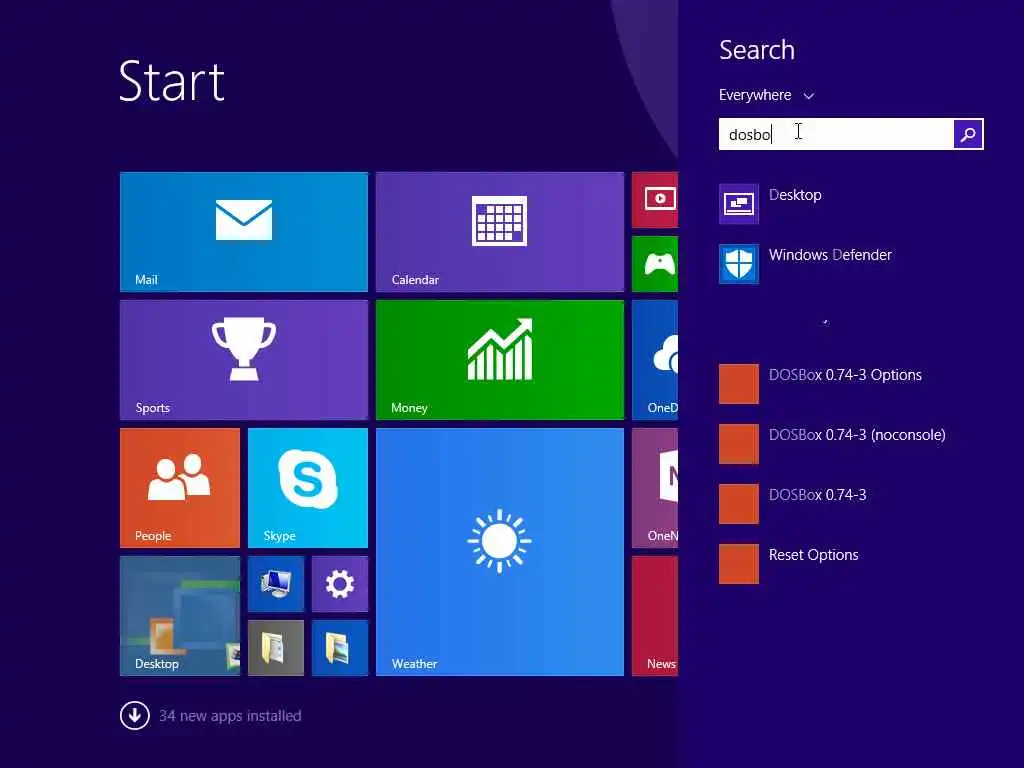
Task: Open the Desktop tile on Start
Action: tap(180, 616)
